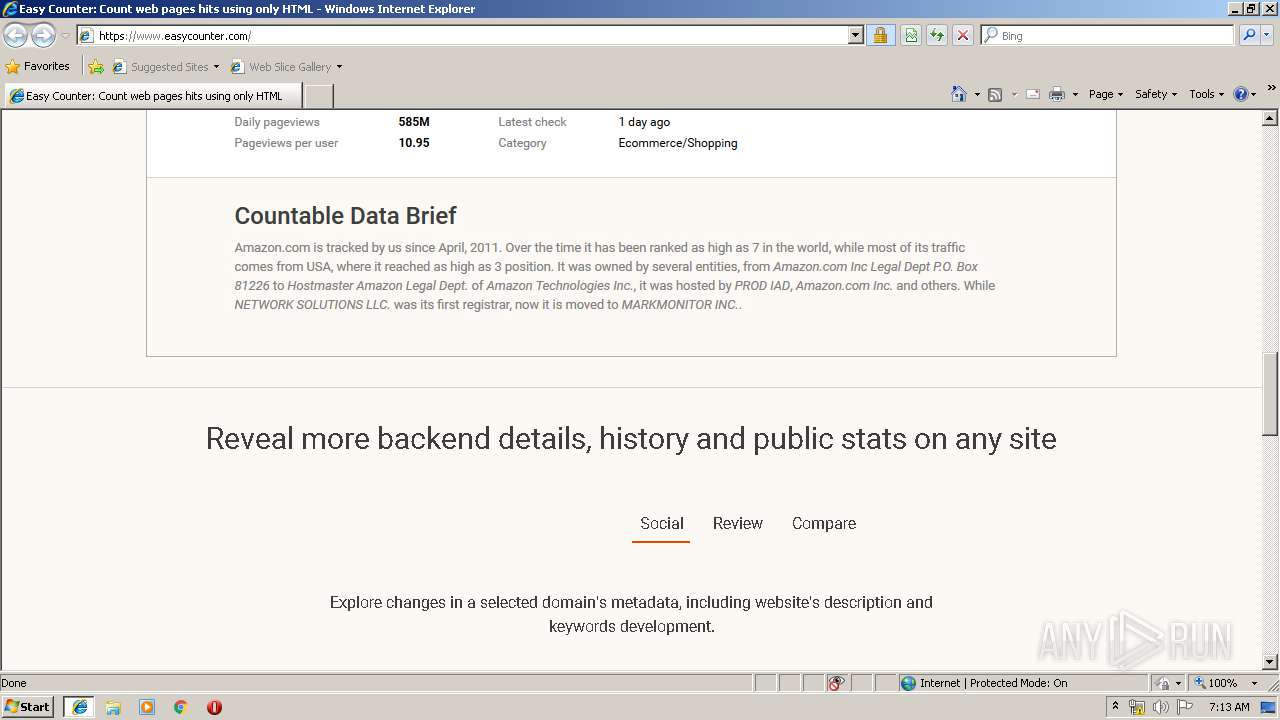Screen dimensions: 1280x720
Task: Open the Page menu
Action: pos(1106,94)
